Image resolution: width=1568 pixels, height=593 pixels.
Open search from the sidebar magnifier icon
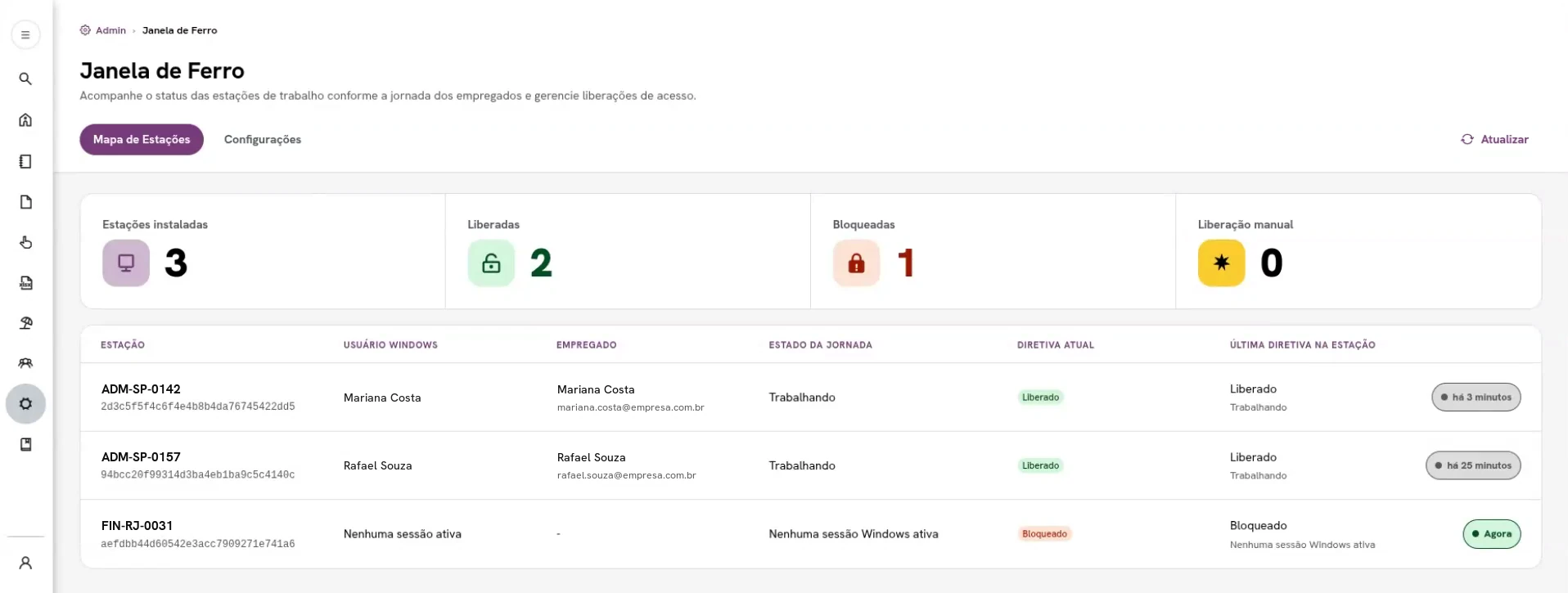point(25,79)
